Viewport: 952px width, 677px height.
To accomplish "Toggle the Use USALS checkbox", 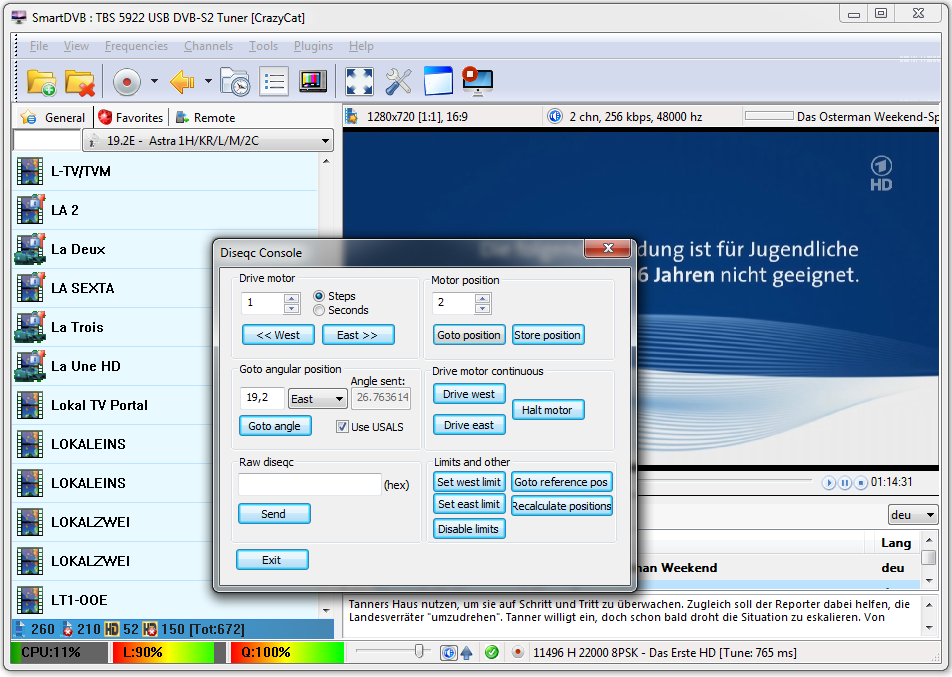I will click(x=342, y=427).
